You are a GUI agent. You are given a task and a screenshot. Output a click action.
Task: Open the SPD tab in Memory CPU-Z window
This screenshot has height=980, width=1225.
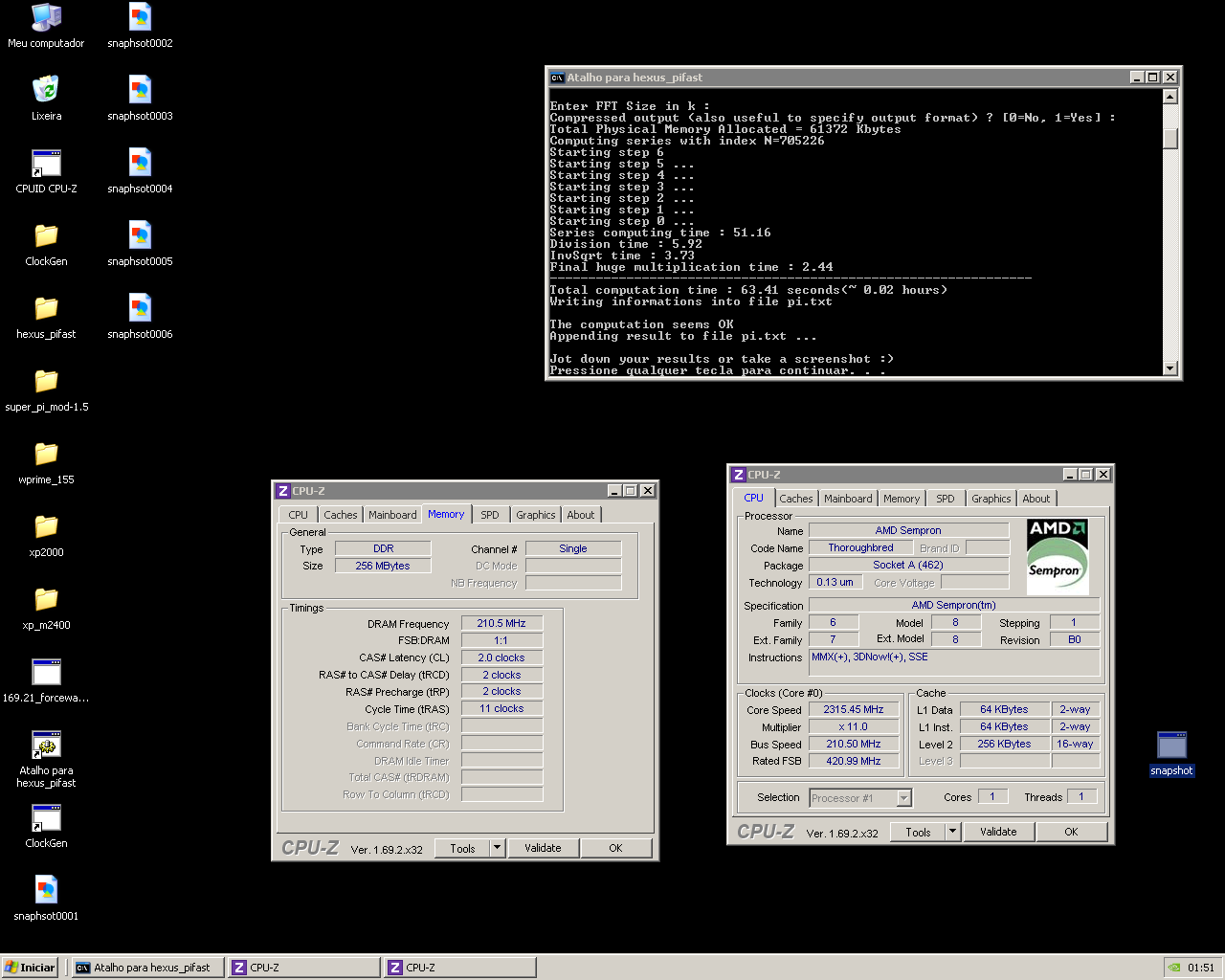point(490,515)
